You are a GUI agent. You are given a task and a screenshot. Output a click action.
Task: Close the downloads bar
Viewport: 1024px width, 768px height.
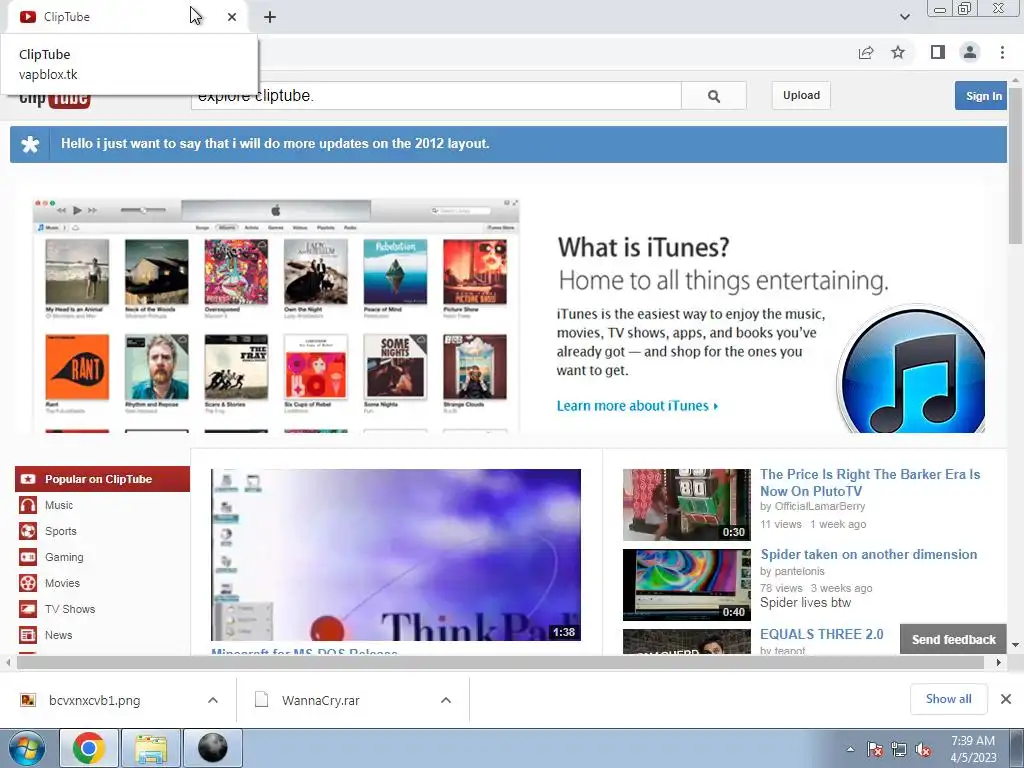pos(1006,699)
